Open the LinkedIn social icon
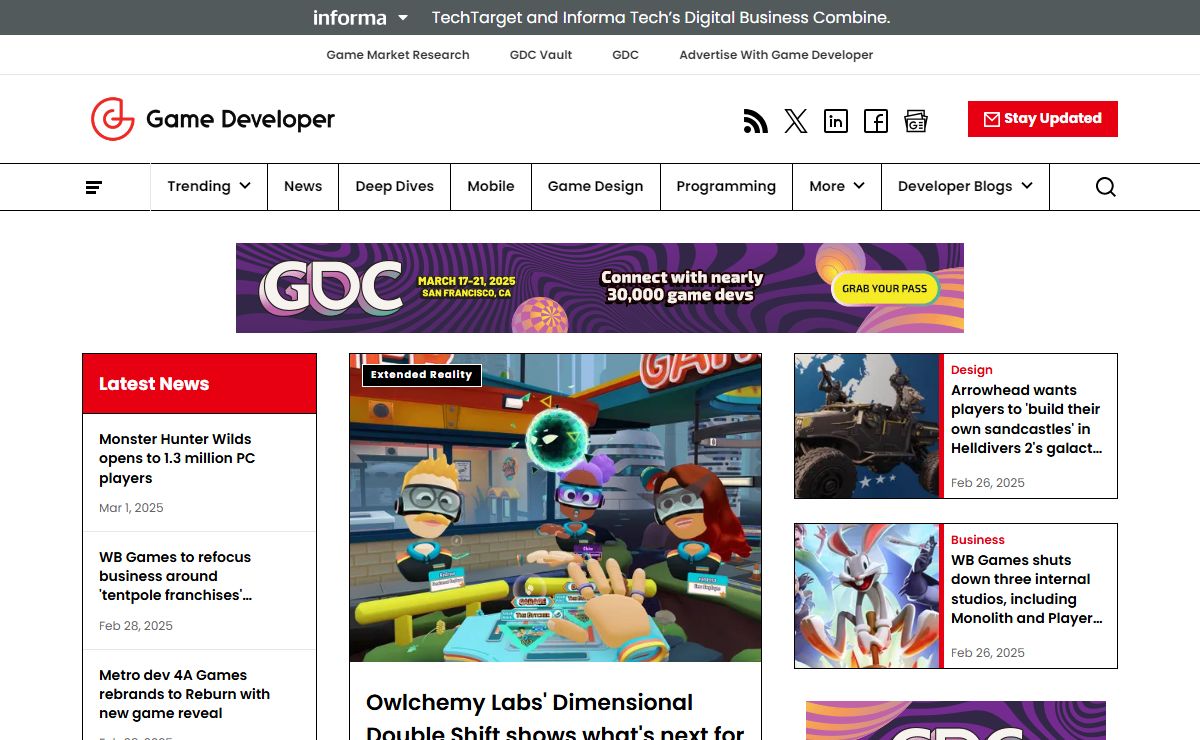 click(x=836, y=121)
